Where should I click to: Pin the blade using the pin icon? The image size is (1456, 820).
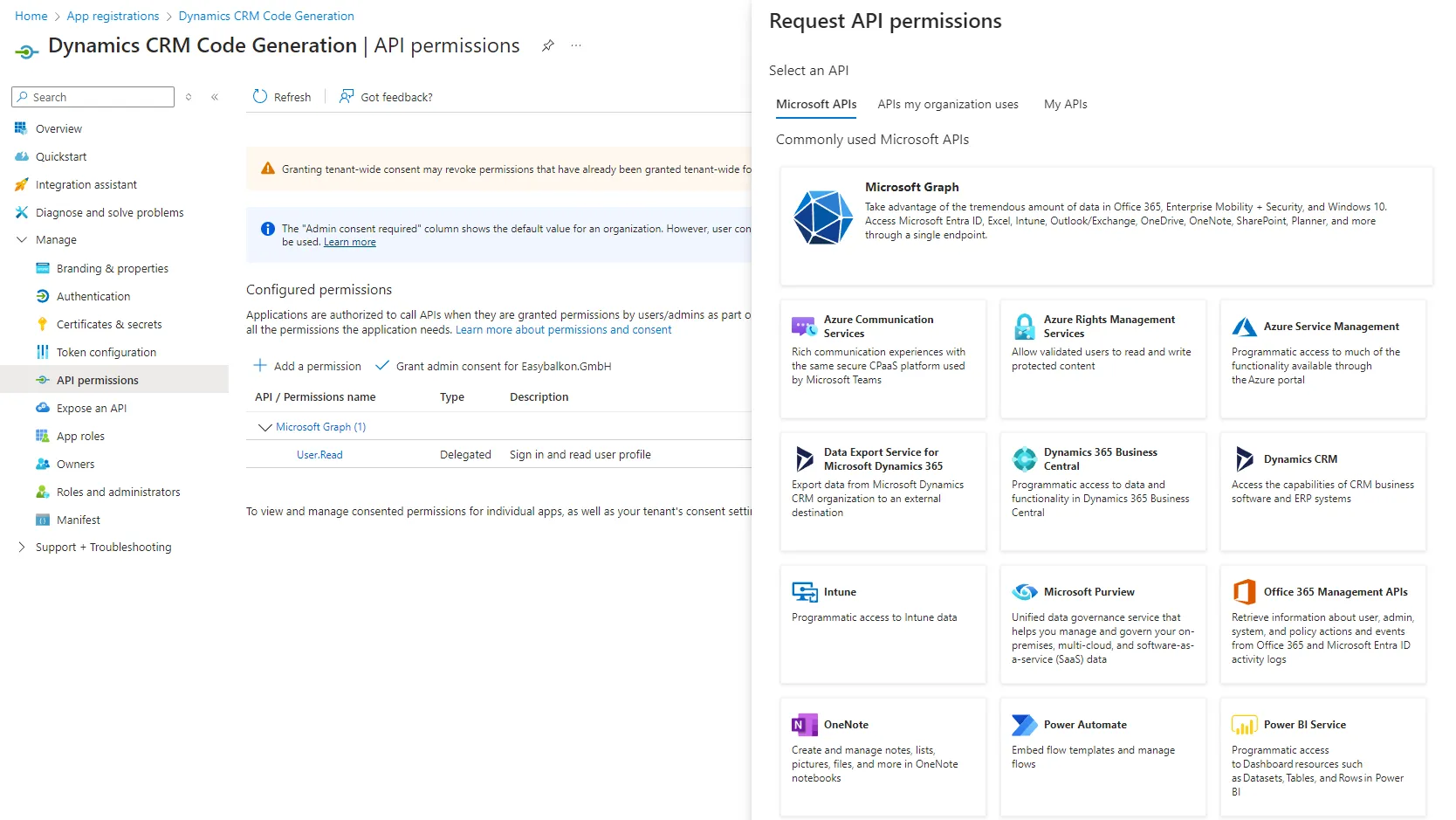pyautogui.click(x=548, y=45)
